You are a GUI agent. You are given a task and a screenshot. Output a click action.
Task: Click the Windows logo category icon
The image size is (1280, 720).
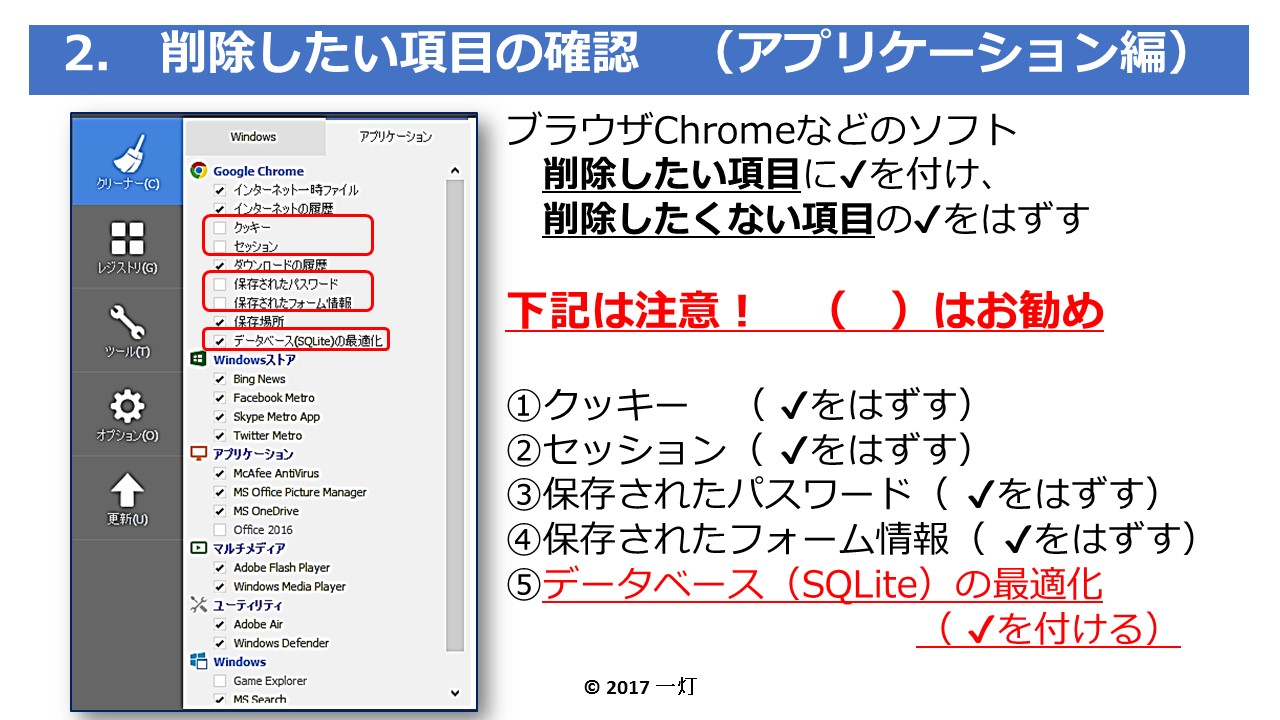[198, 662]
